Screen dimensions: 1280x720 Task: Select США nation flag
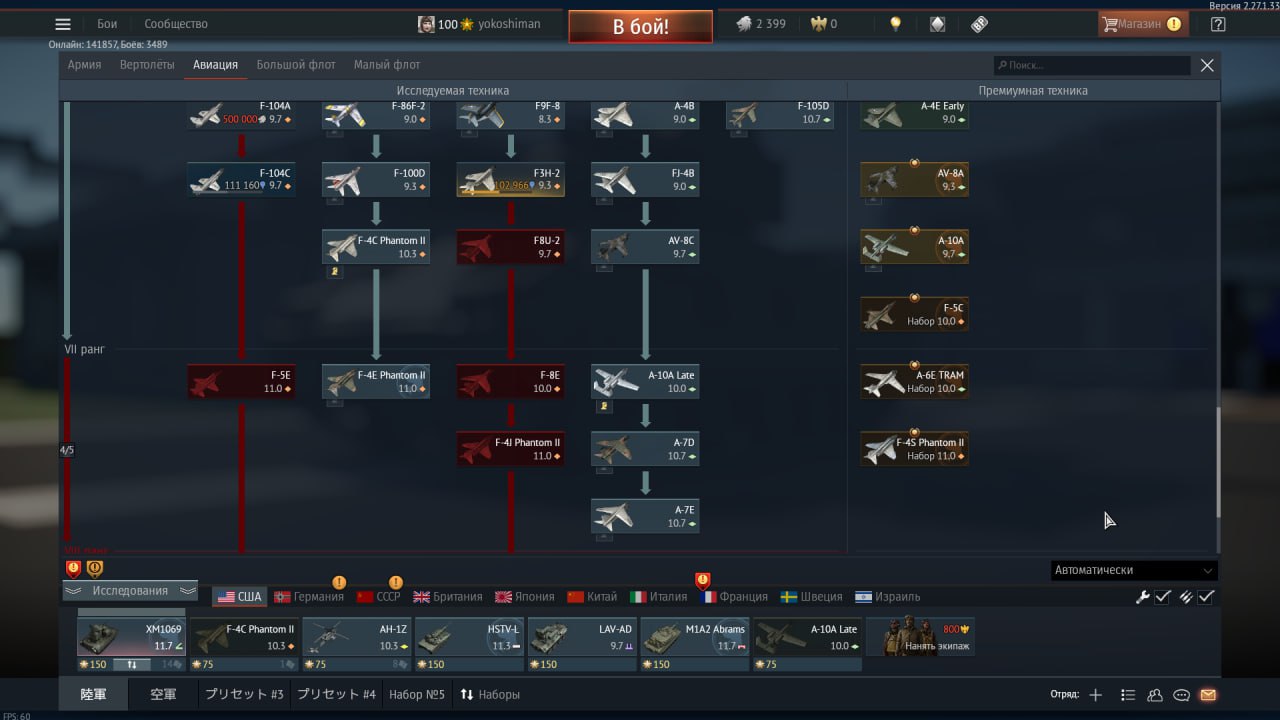(239, 597)
